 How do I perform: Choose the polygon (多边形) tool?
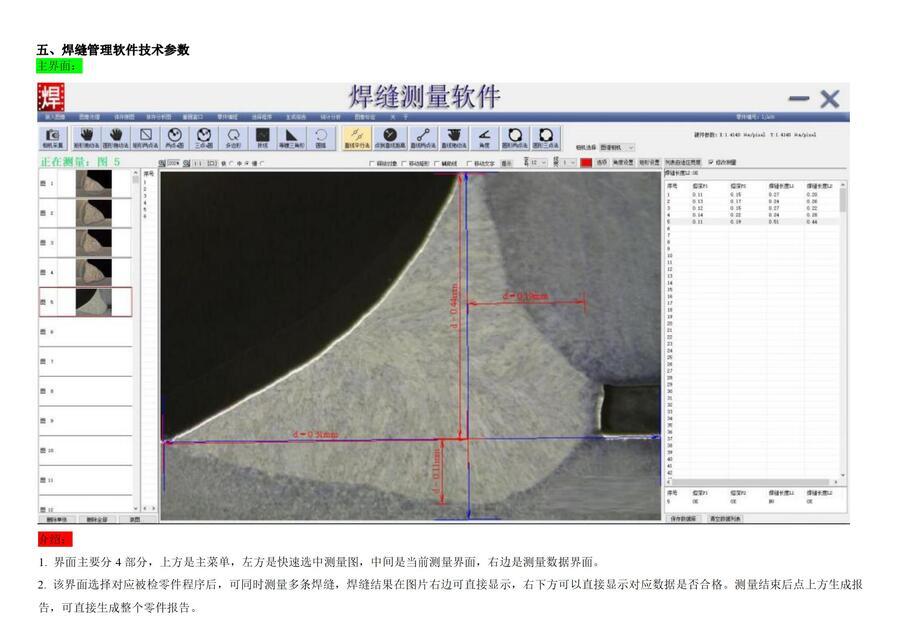pyautogui.click(x=233, y=137)
